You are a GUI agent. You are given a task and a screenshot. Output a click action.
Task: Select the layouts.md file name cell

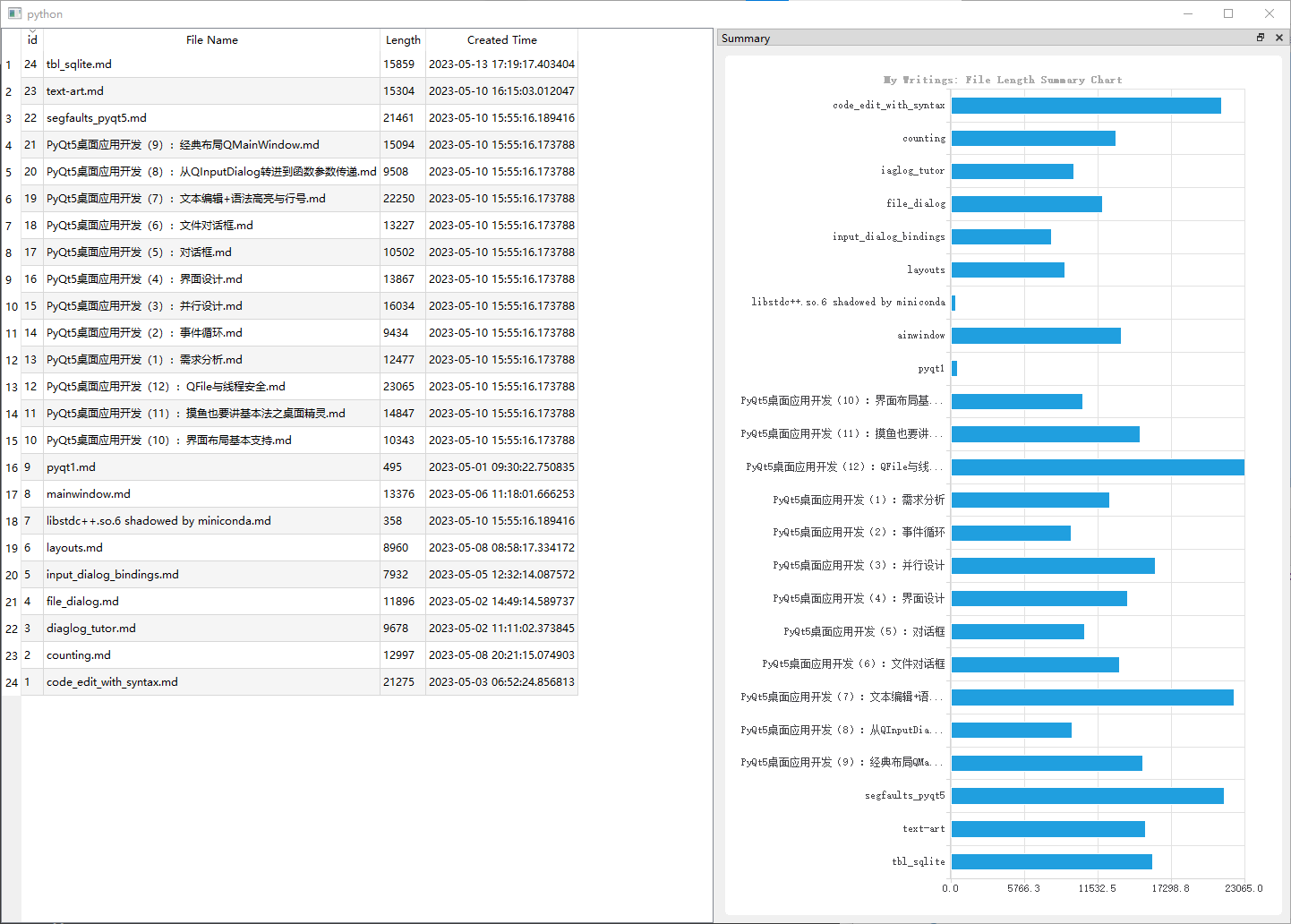pyautogui.click(x=212, y=548)
